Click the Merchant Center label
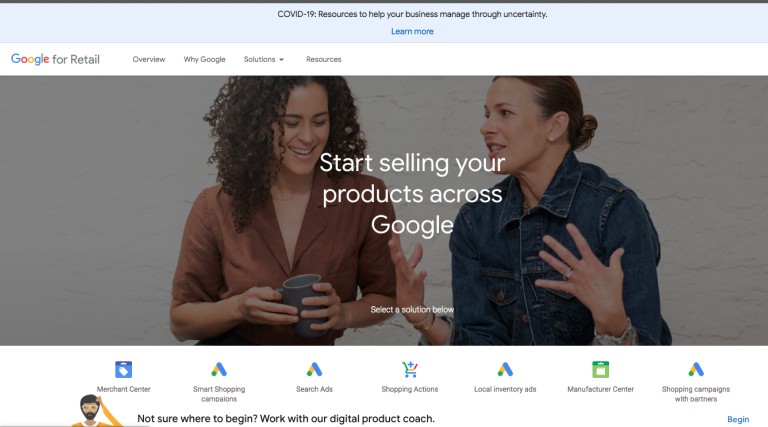The image size is (768, 427). 123,389
